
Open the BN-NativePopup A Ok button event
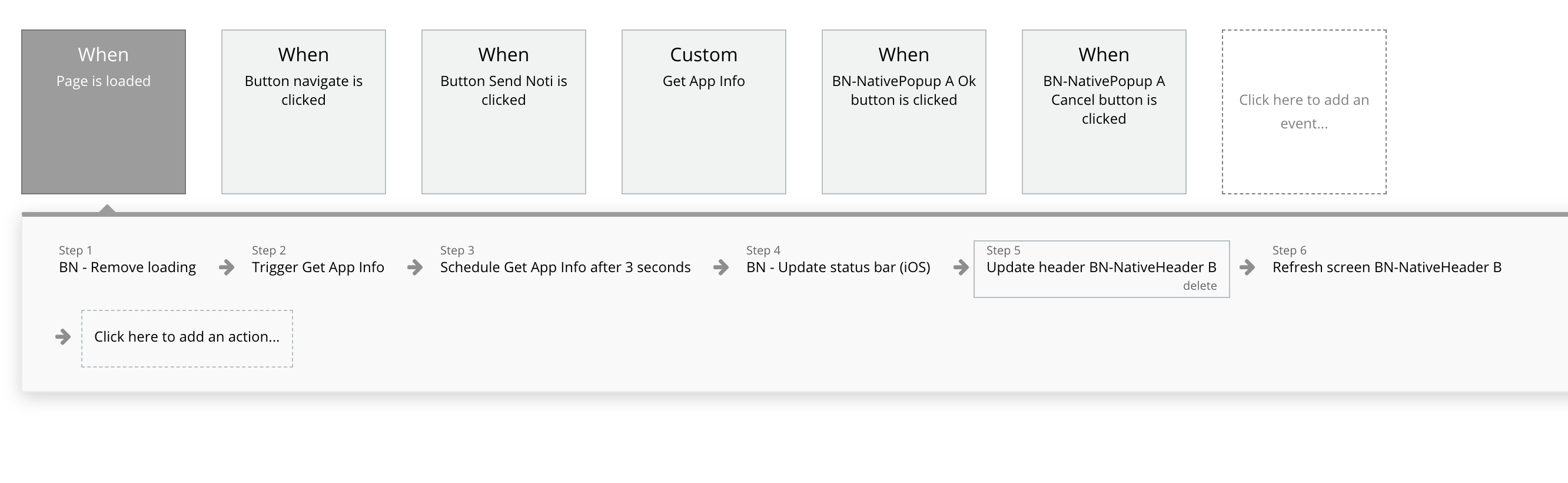(x=903, y=112)
